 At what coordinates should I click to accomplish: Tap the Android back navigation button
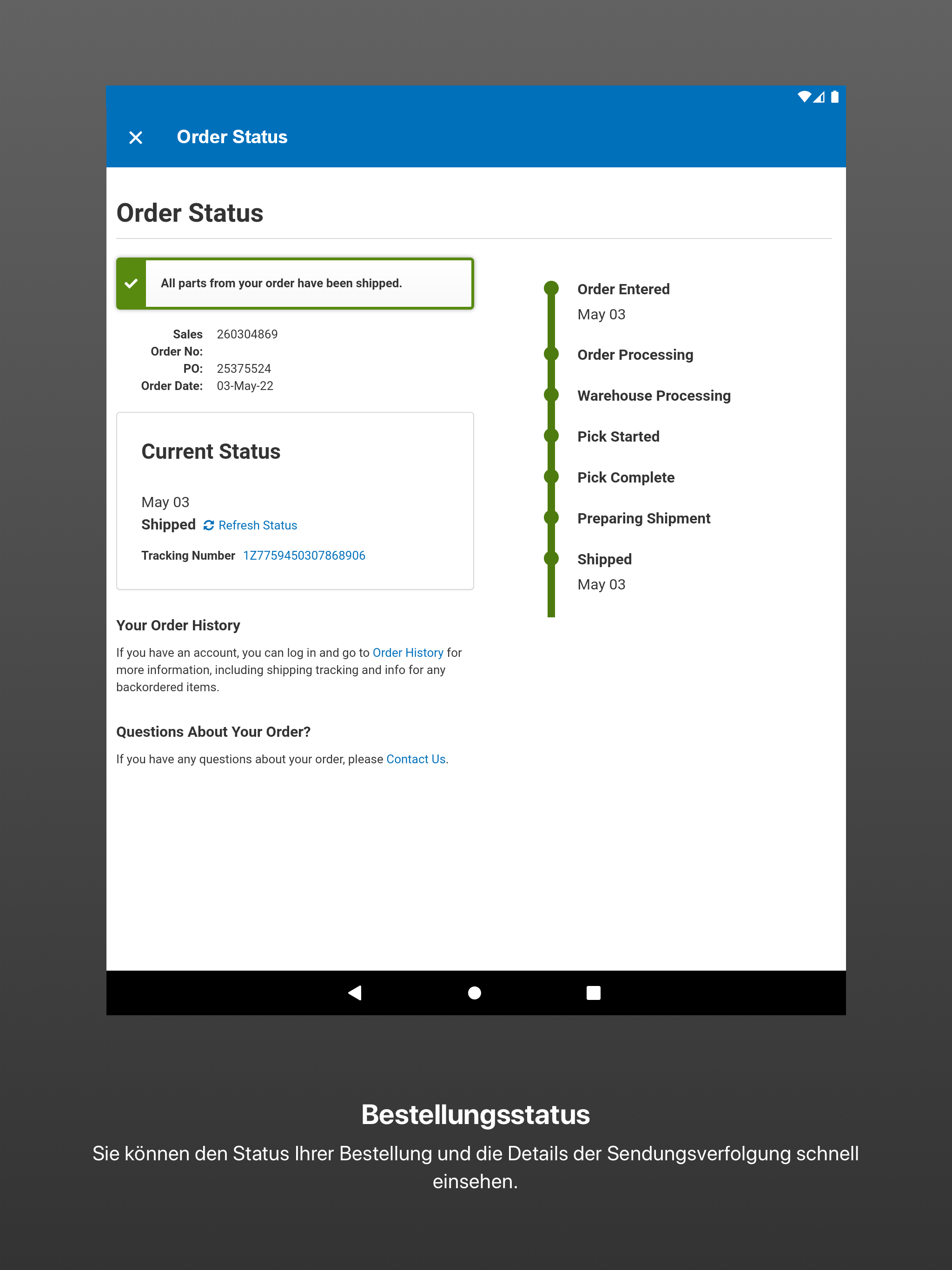click(355, 992)
